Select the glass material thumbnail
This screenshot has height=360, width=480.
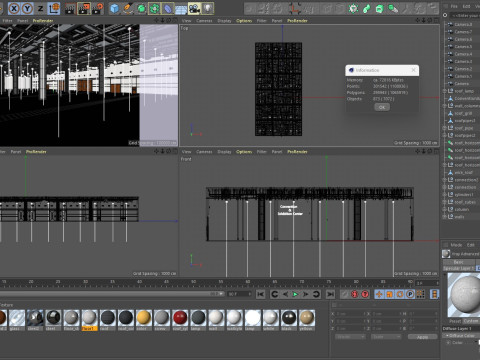click(x=17, y=318)
